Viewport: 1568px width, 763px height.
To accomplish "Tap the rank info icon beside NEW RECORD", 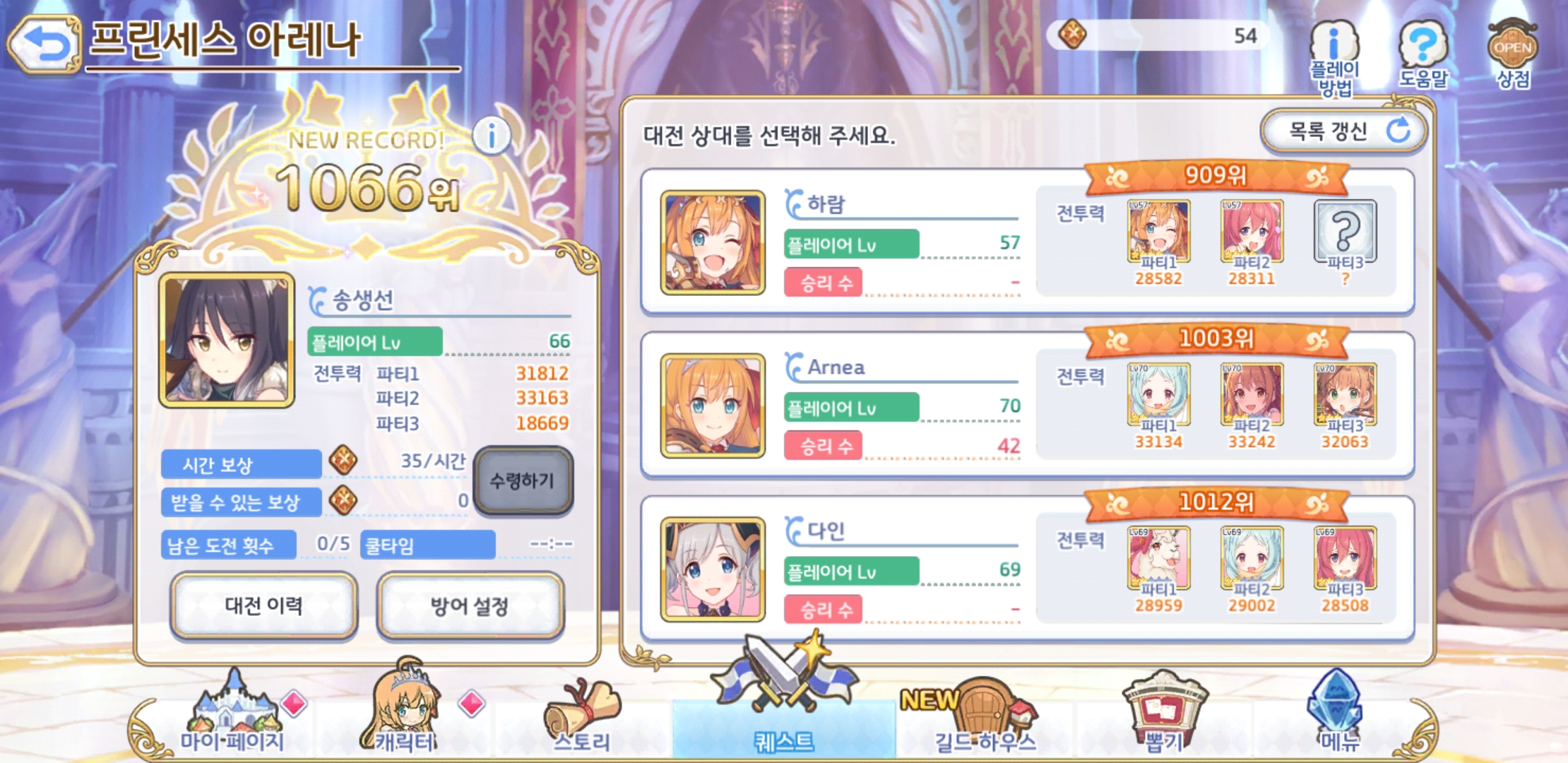I will pos(492,135).
